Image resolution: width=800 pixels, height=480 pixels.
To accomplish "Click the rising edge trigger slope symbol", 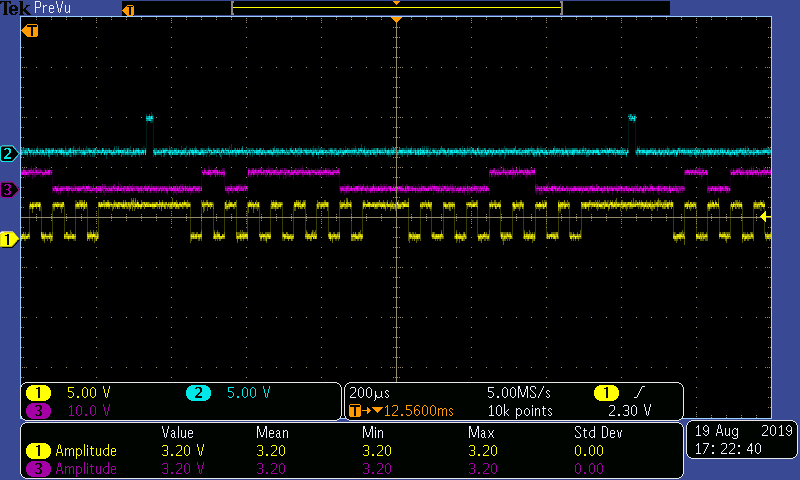I will click(639, 392).
